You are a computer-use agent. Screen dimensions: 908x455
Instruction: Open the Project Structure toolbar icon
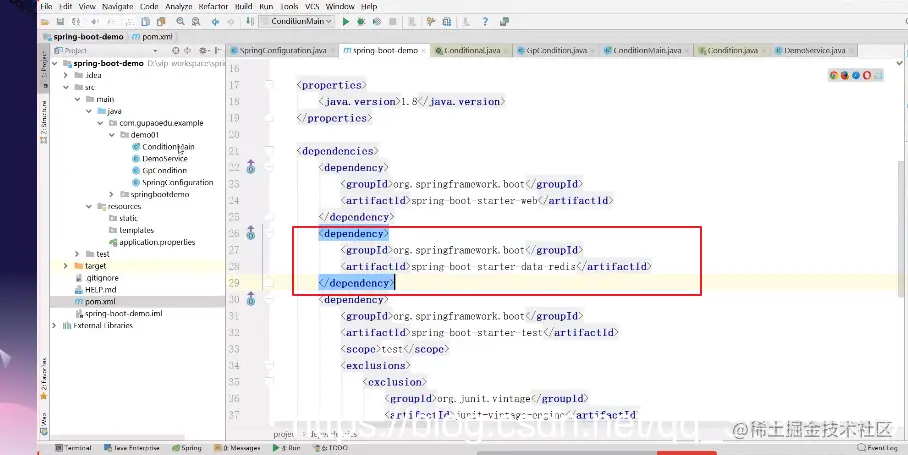pyautogui.click(x=446, y=21)
